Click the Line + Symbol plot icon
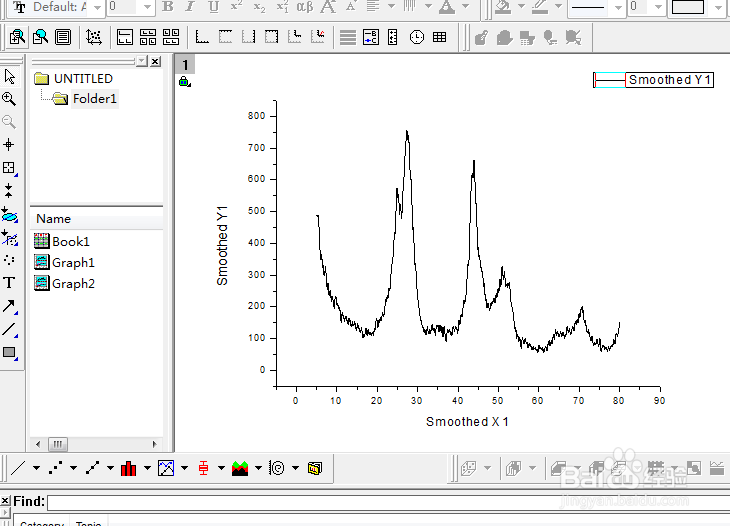This screenshot has height=526, width=730. [92, 468]
